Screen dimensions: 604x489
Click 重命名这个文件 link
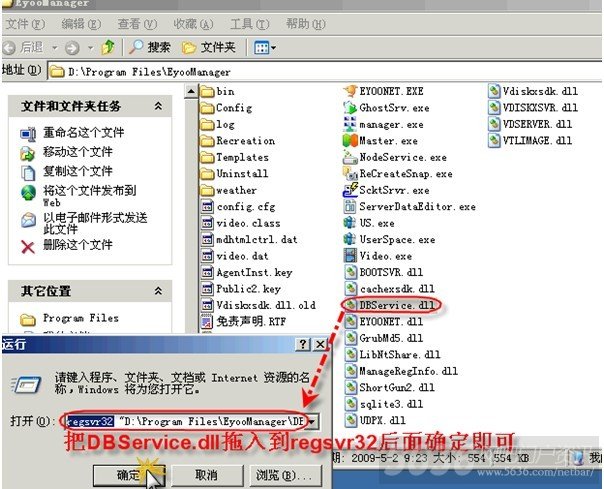coord(83,133)
